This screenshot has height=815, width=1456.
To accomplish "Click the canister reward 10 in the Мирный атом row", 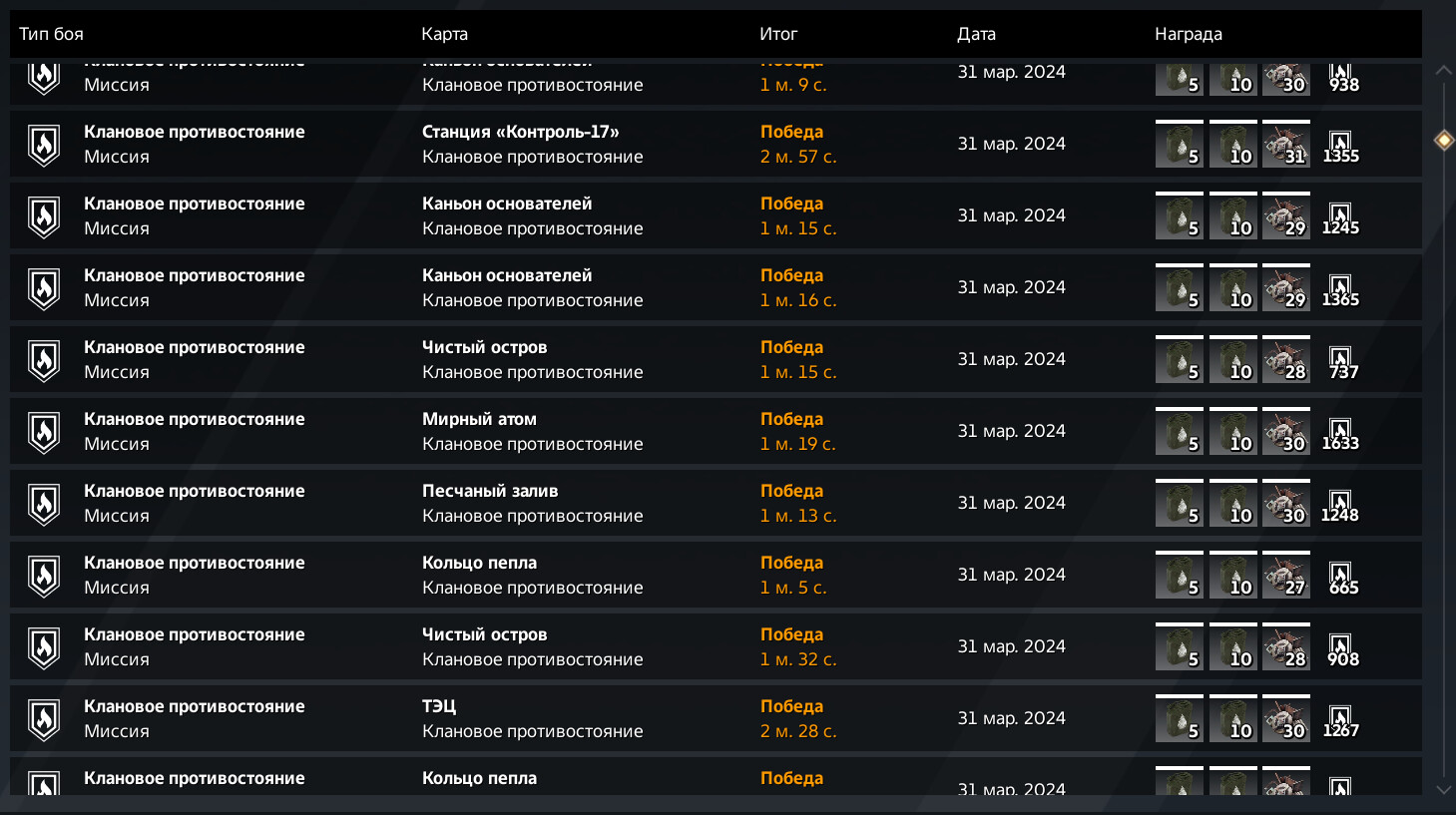I will pyautogui.click(x=1232, y=432).
